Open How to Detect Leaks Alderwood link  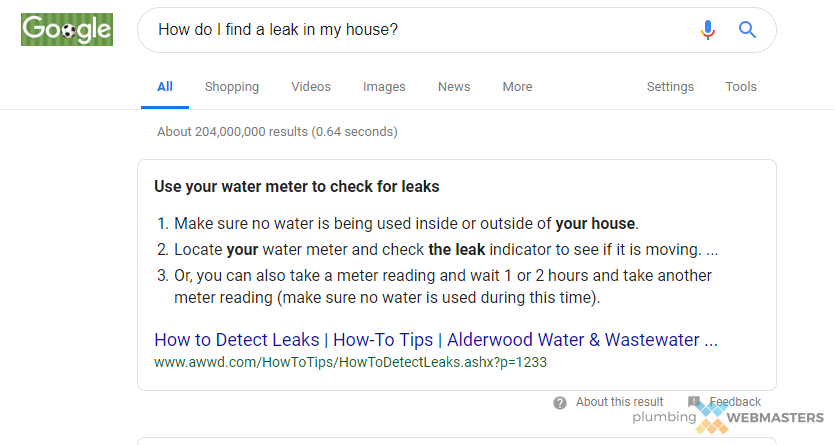click(x=436, y=340)
